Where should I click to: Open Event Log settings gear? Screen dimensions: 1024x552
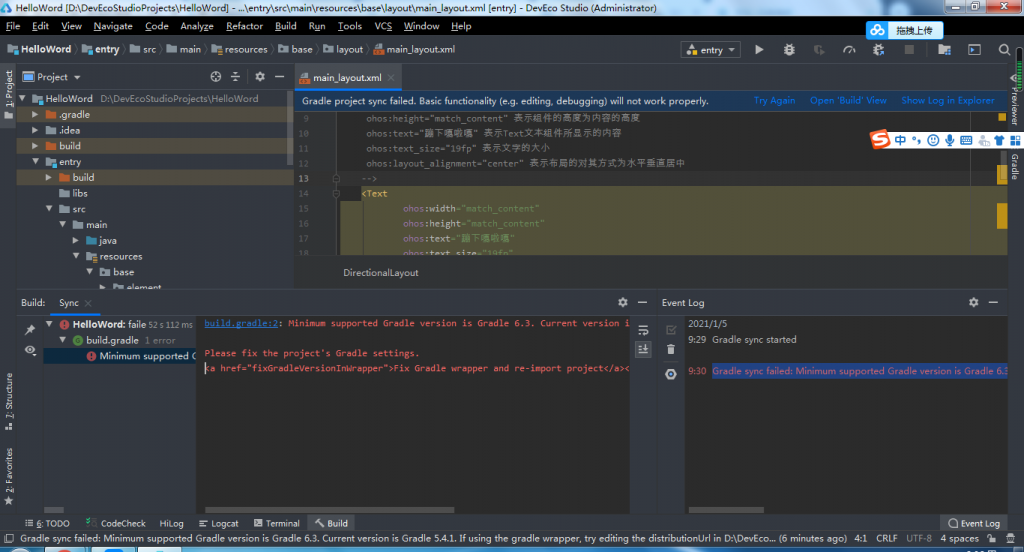coord(974,302)
